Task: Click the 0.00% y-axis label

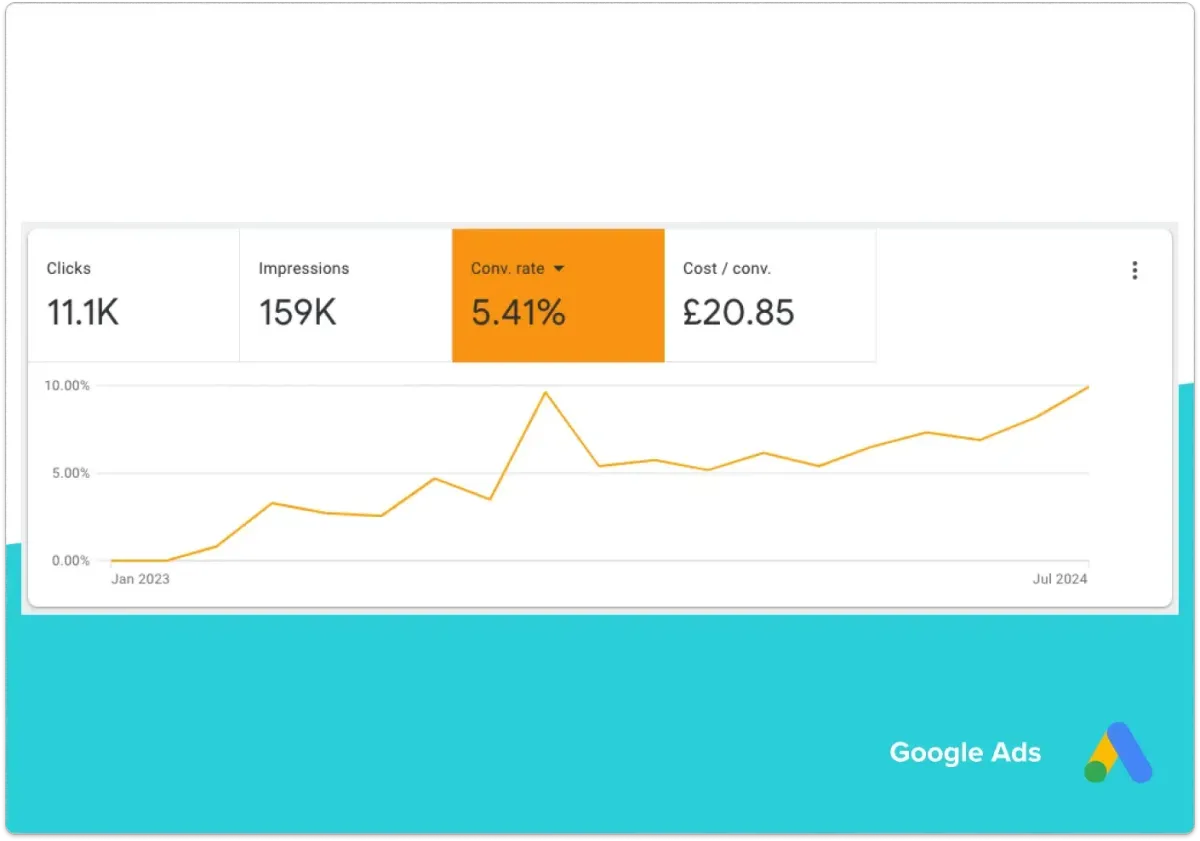Action: 70,561
